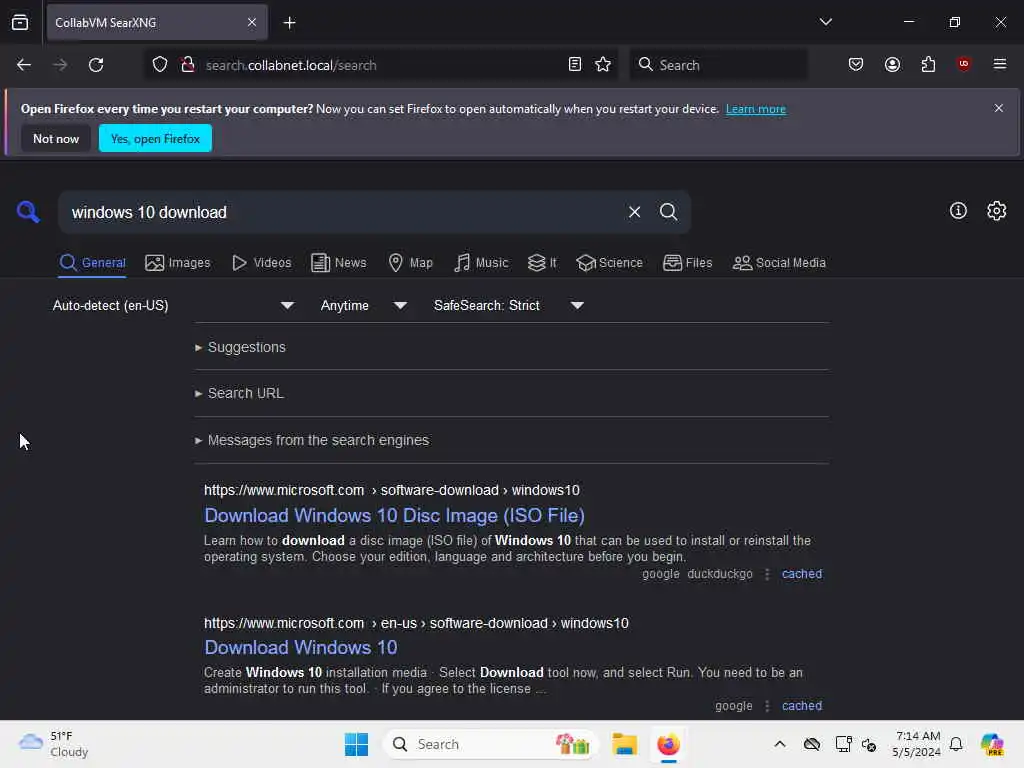Image resolution: width=1024 pixels, height=768 pixels.
Task: Click the Firefox back arrow button
Action: point(24,65)
